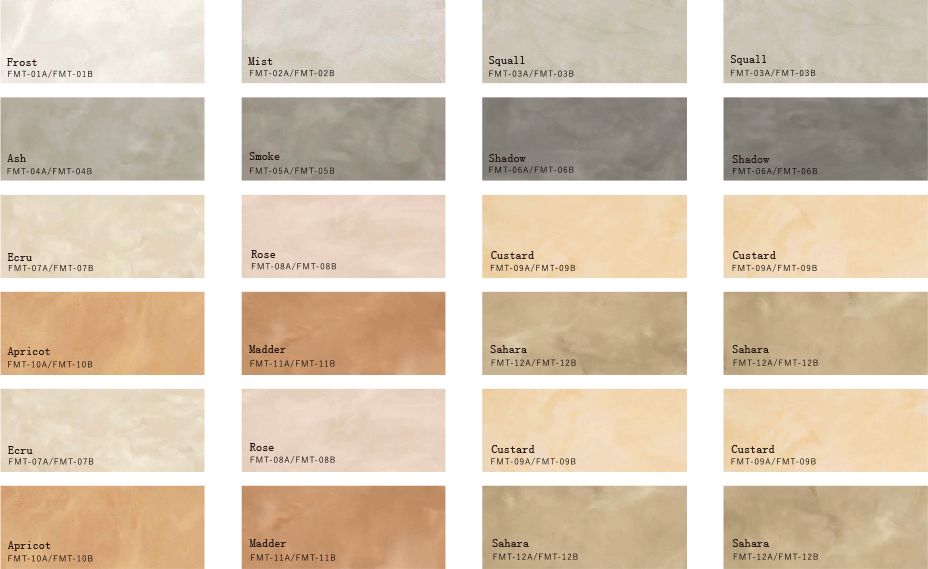The height and width of the screenshot is (569, 928).
Task: Click the "Smoke" name label
Action: click(264, 156)
